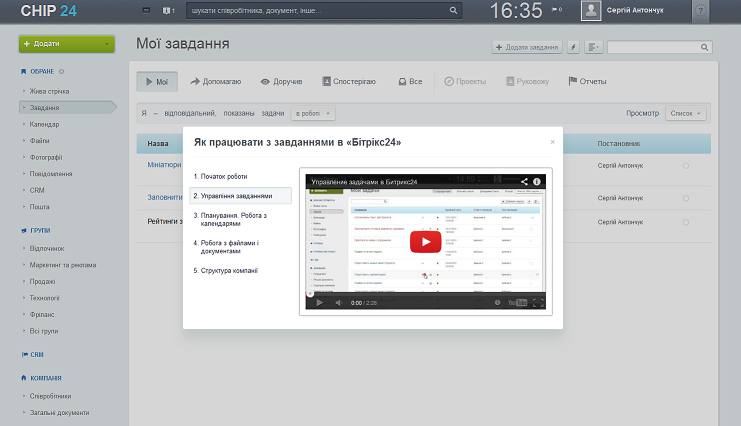Toggle the circle in the Заповнити task row
This screenshot has width=741, height=426.
coord(686,198)
